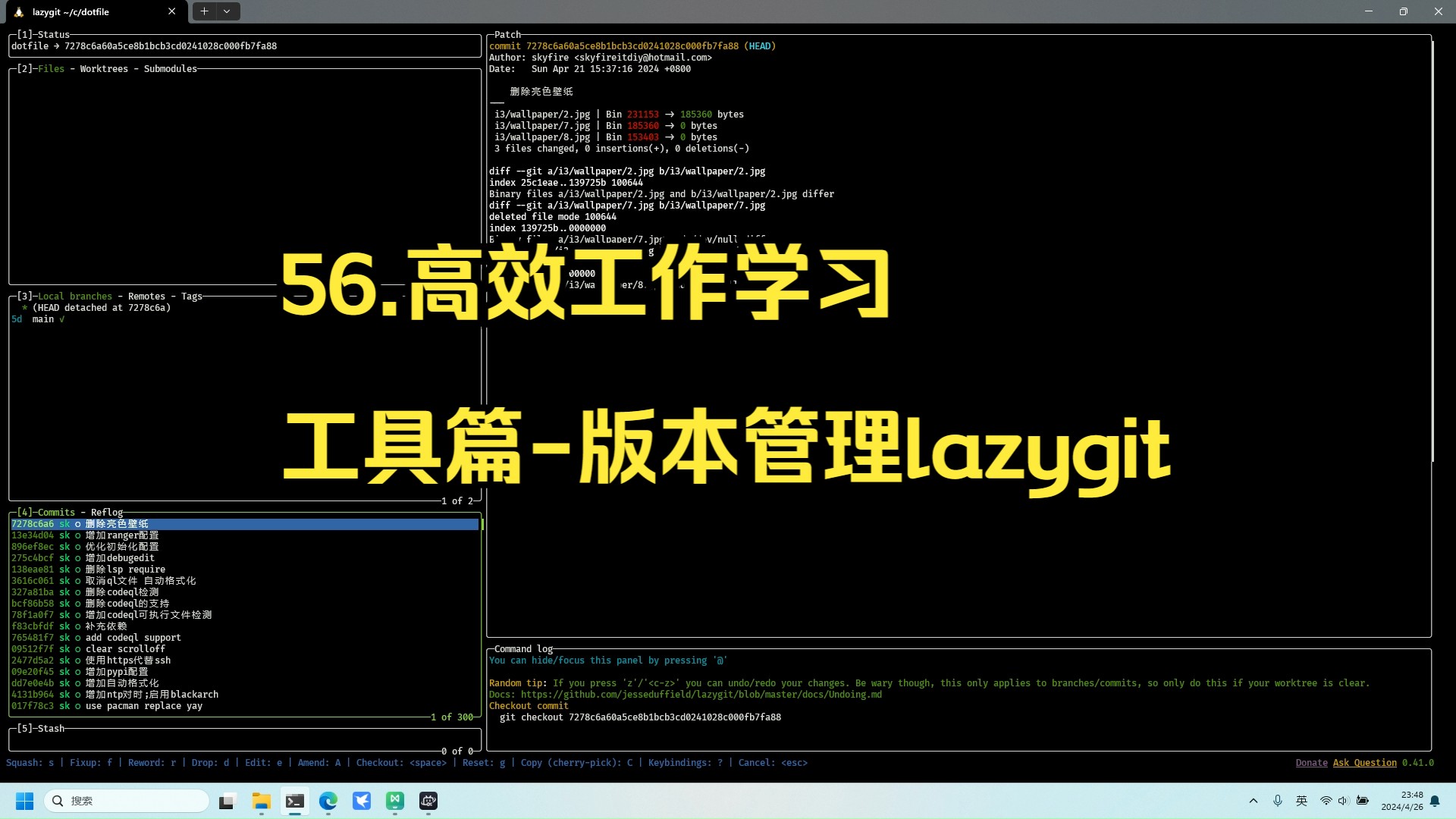Image resolution: width=1456 pixels, height=819 pixels.
Task: Open the Wi-Fi network tray icon
Action: click(x=1326, y=801)
